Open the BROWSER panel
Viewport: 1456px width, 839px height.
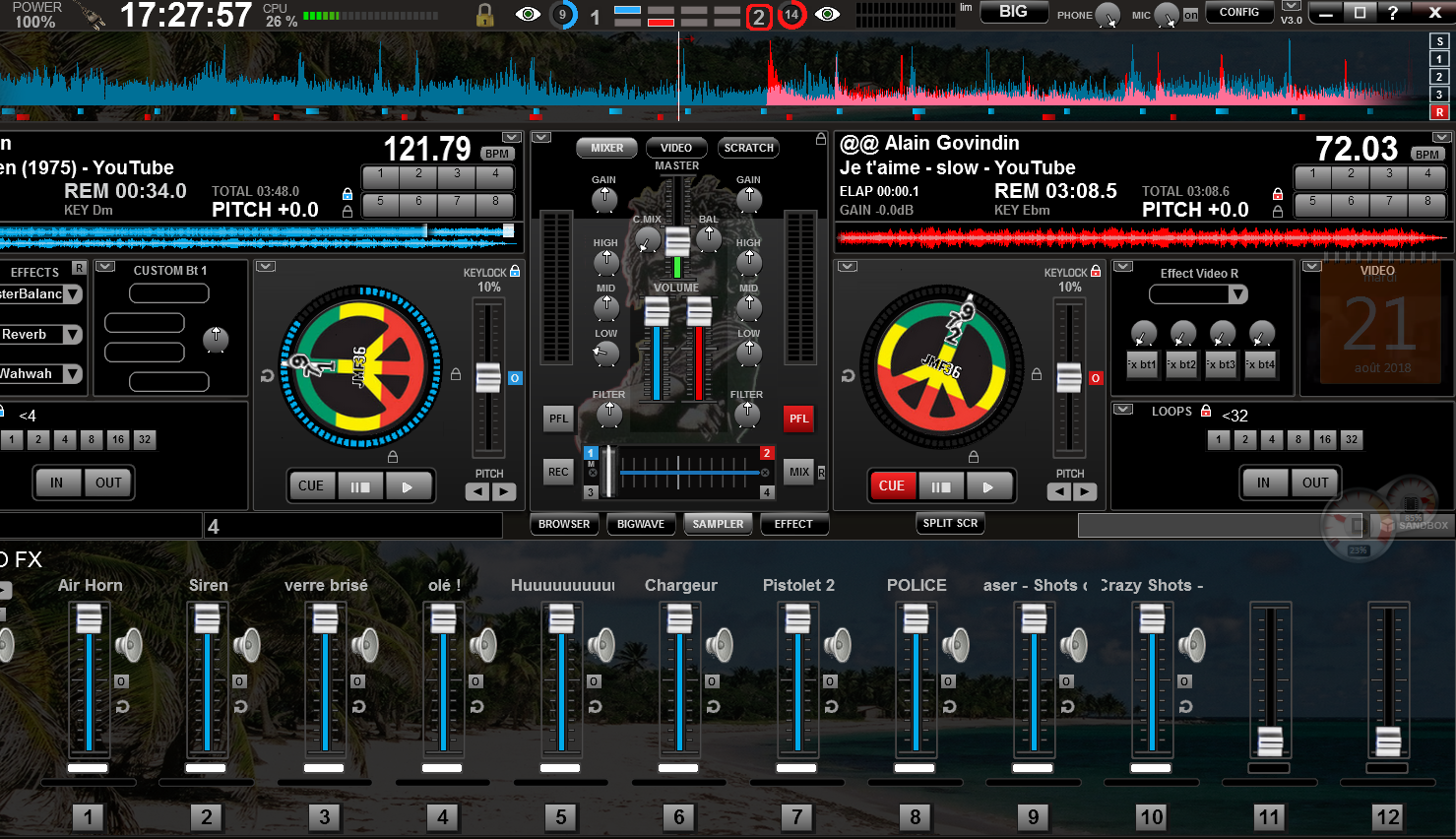(564, 524)
